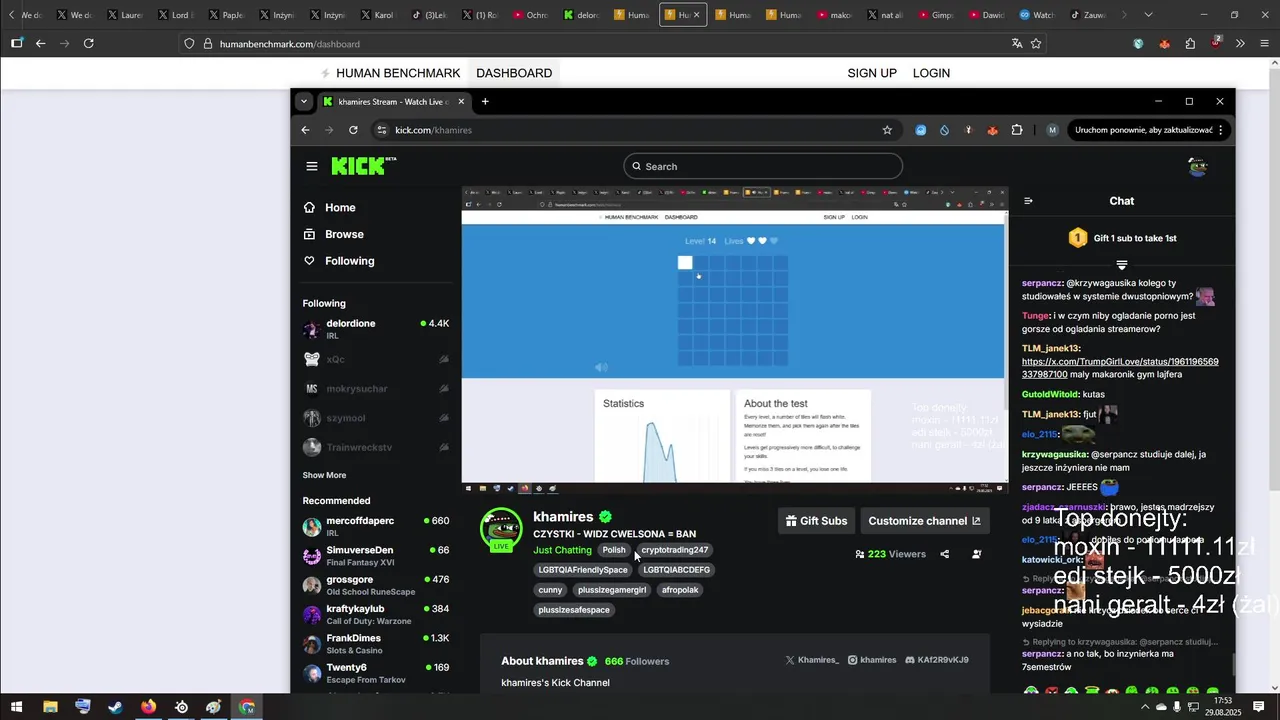Open the Kick hamburger menu

point(312,166)
